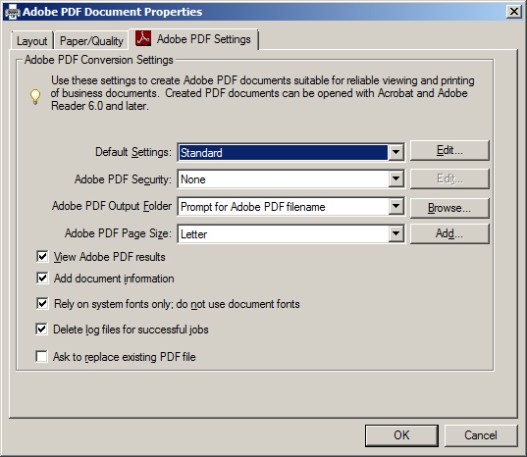Viewport: 527px width, 457px height.
Task: Expand the Adobe PDF Security dropdown arrow
Action: (396, 179)
